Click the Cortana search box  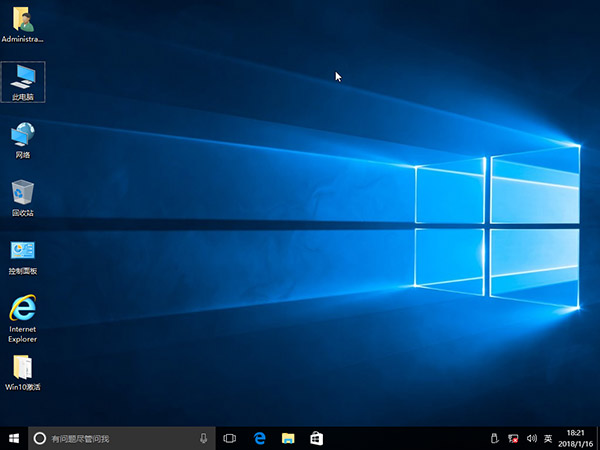coord(120,438)
